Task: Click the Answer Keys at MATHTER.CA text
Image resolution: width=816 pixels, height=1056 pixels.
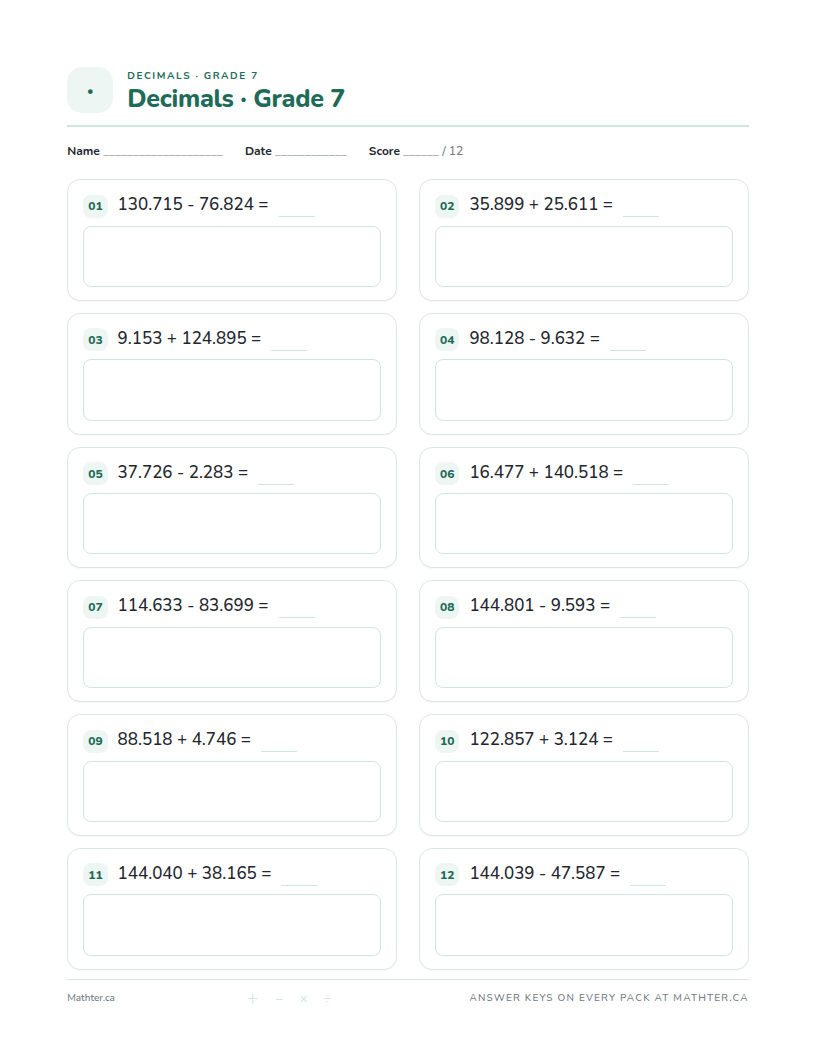Action: [609, 997]
